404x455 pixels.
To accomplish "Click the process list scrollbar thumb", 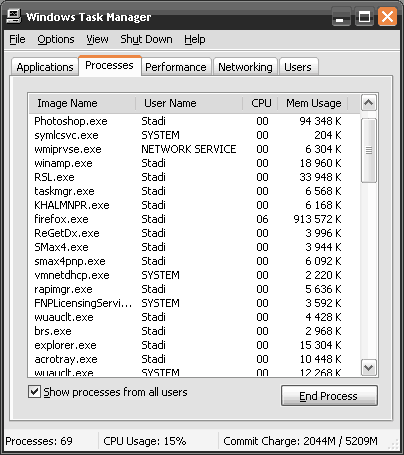I will pos(369,150).
